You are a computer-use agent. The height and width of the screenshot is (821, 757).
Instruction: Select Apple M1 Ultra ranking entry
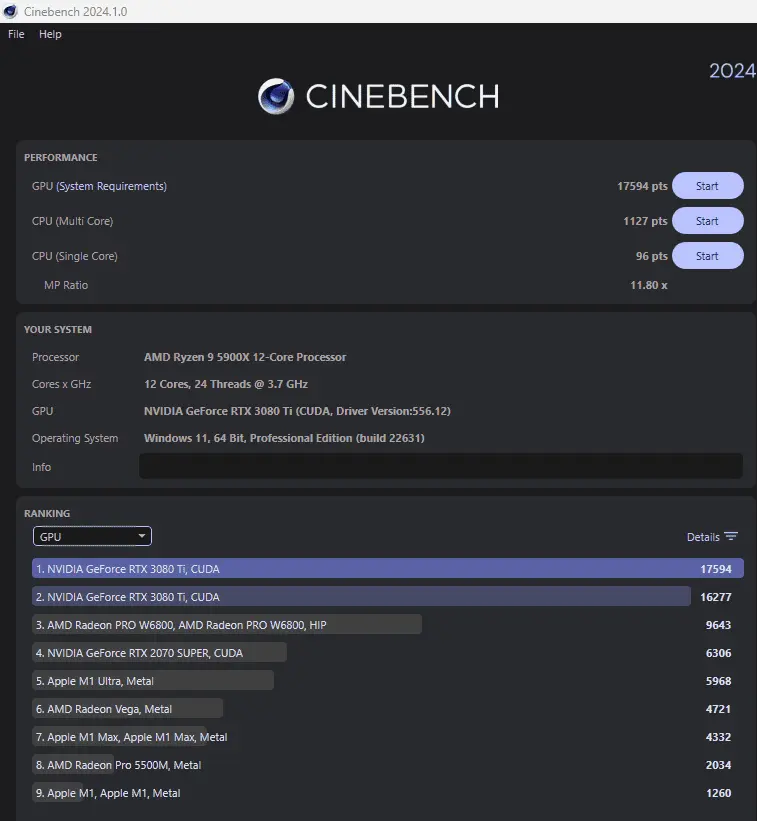pos(152,681)
